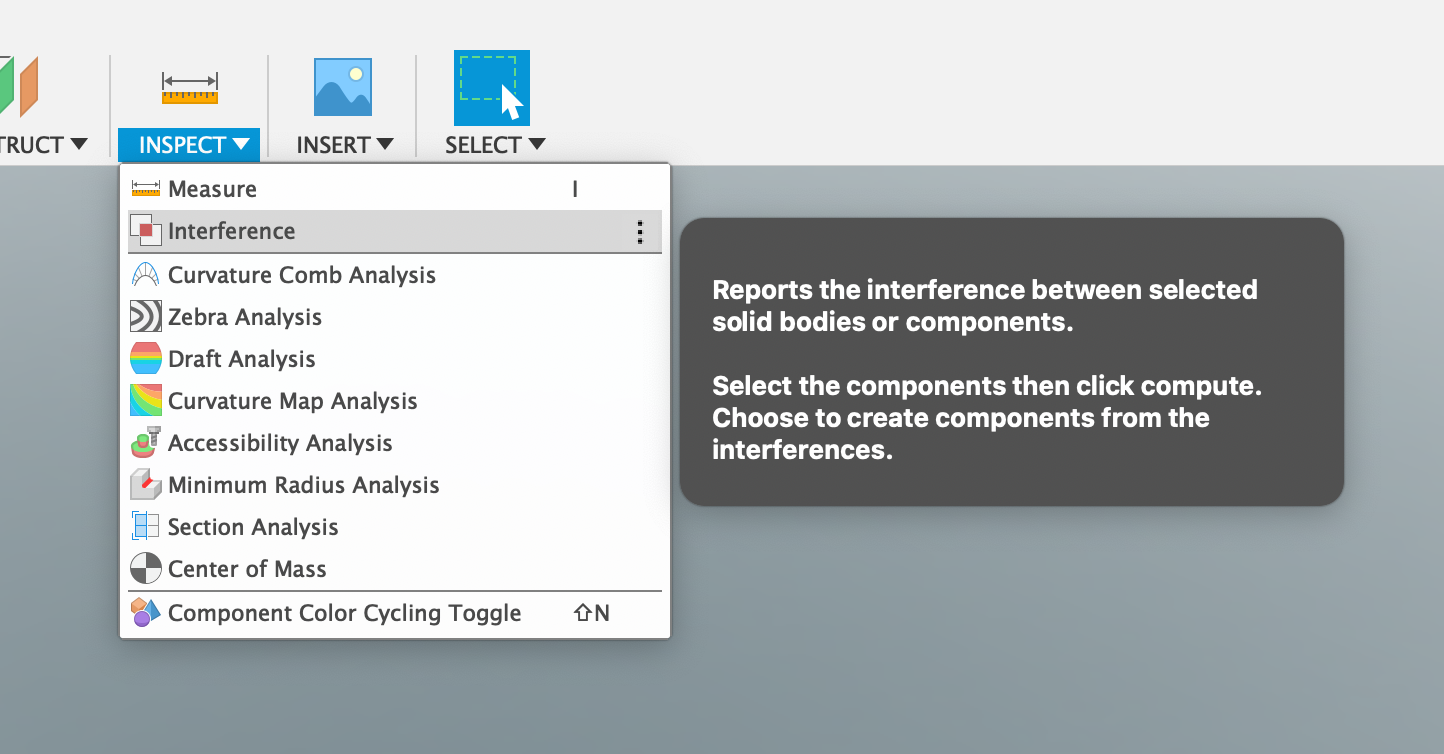Choose Measure from the Inspect menu
The image size is (1444, 754).
coord(212,189)
